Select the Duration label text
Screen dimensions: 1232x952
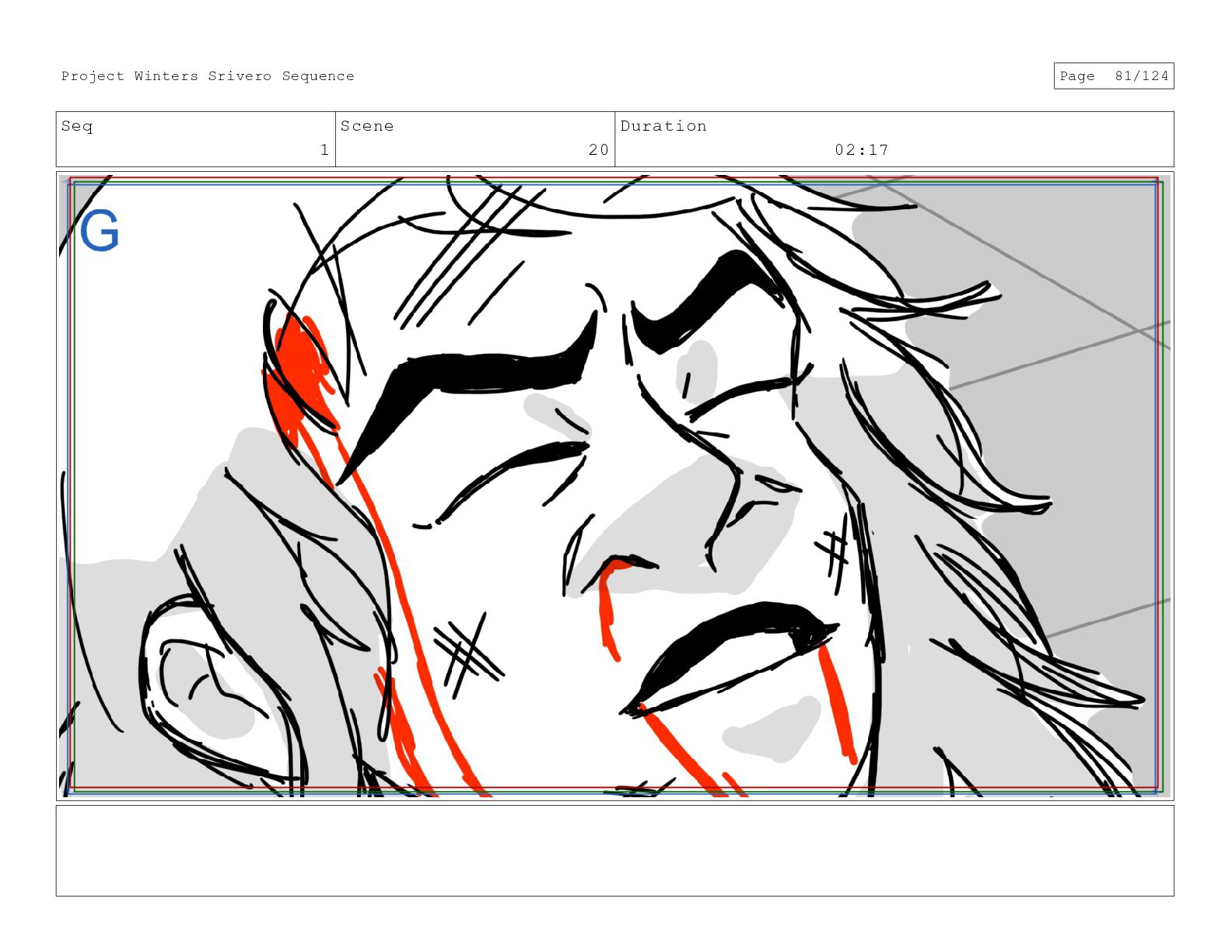tap(663, 126)
